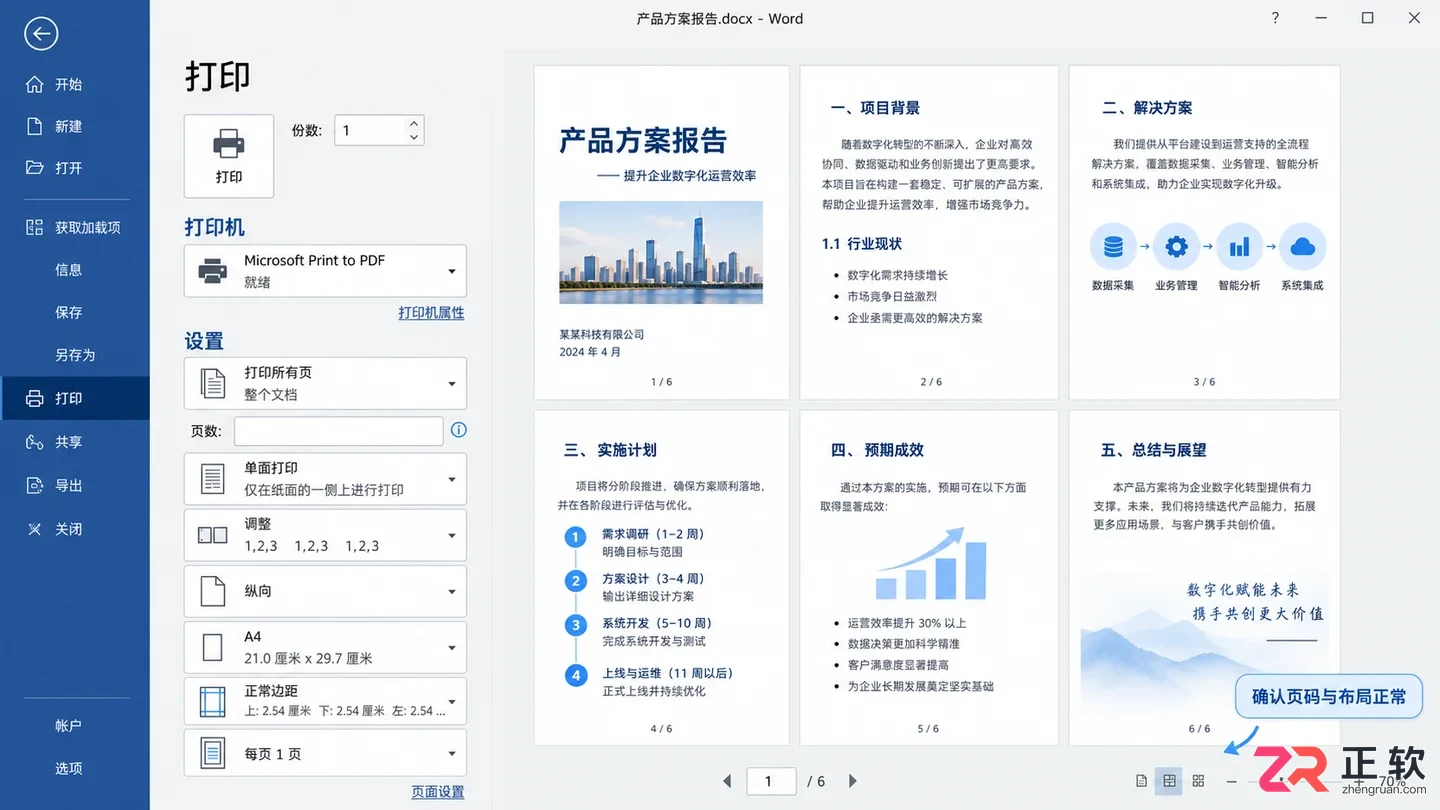Click the preview thumbnail of page 1 / 6
Image resolution: width=1440 pixels, height=810 pixels.
pos(661,232)
